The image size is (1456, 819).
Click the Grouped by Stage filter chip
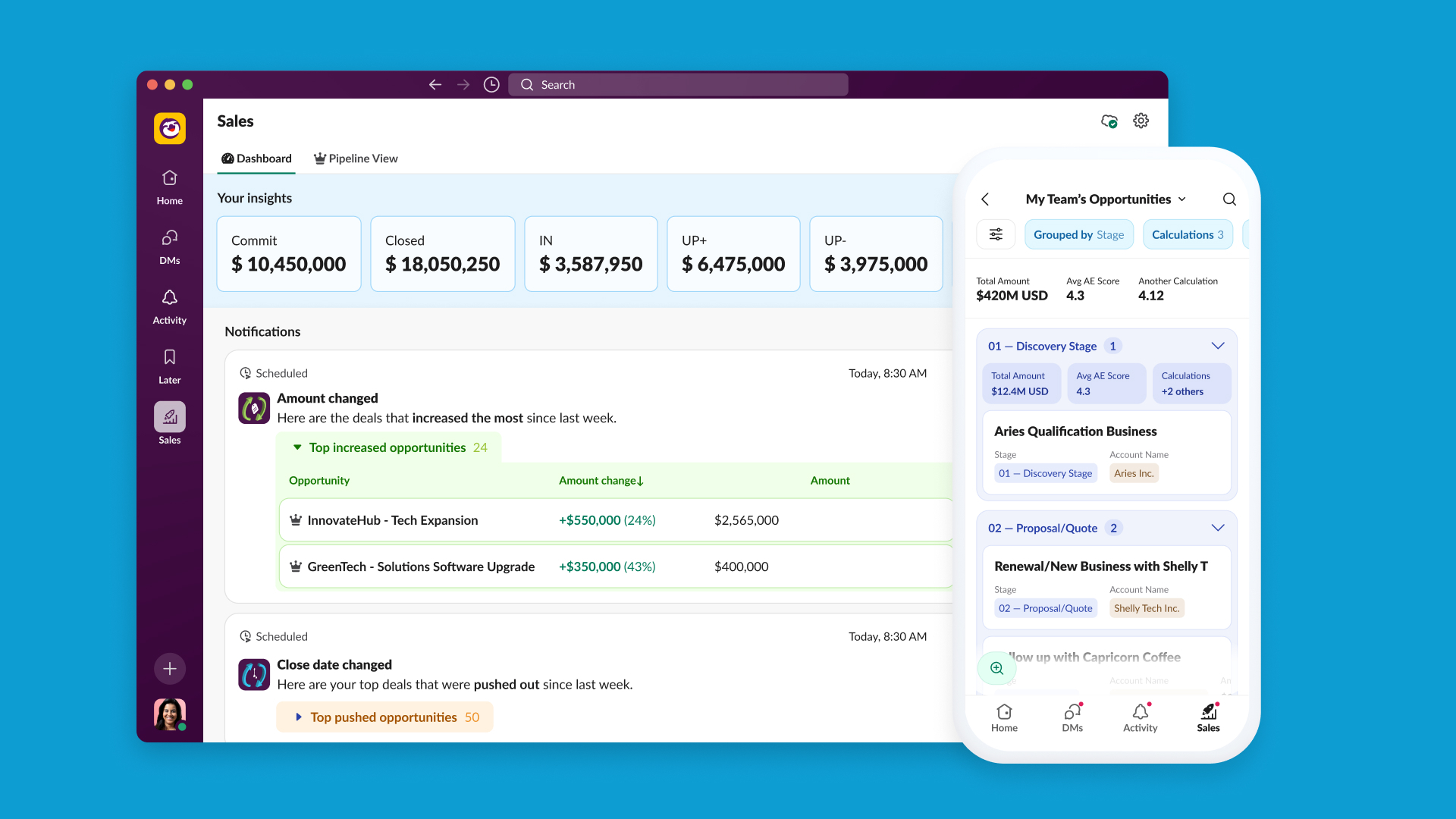click(1078, 234)
